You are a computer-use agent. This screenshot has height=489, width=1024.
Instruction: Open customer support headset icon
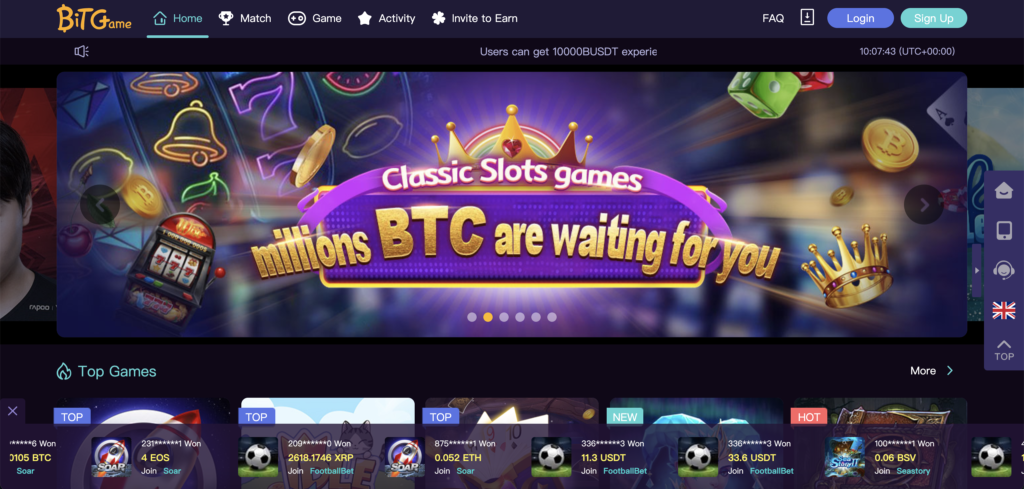(x=1003, y=270)
